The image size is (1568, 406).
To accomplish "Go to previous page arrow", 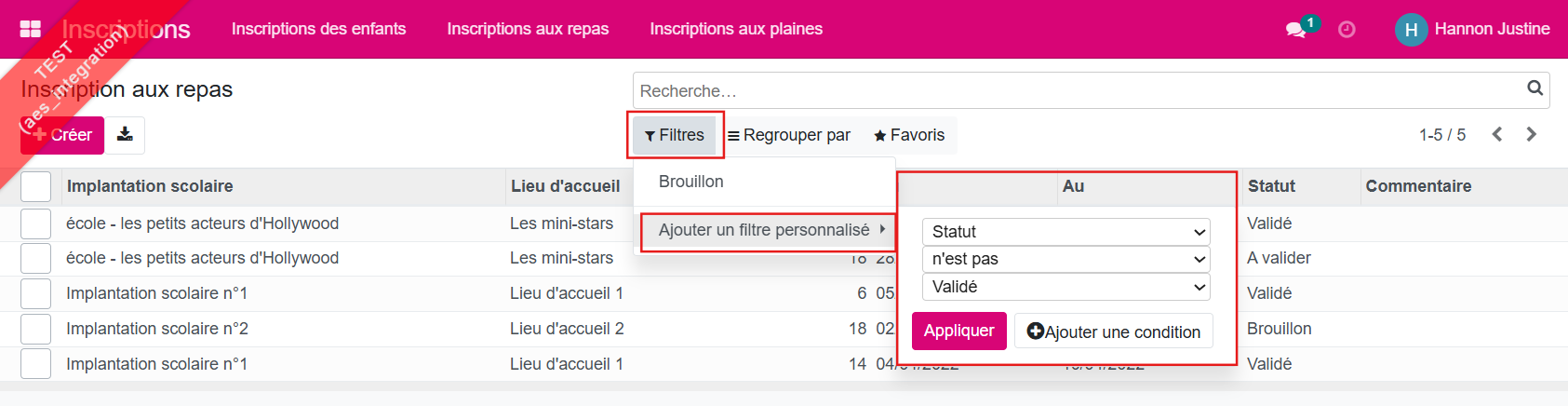I will coord(1497,134).
